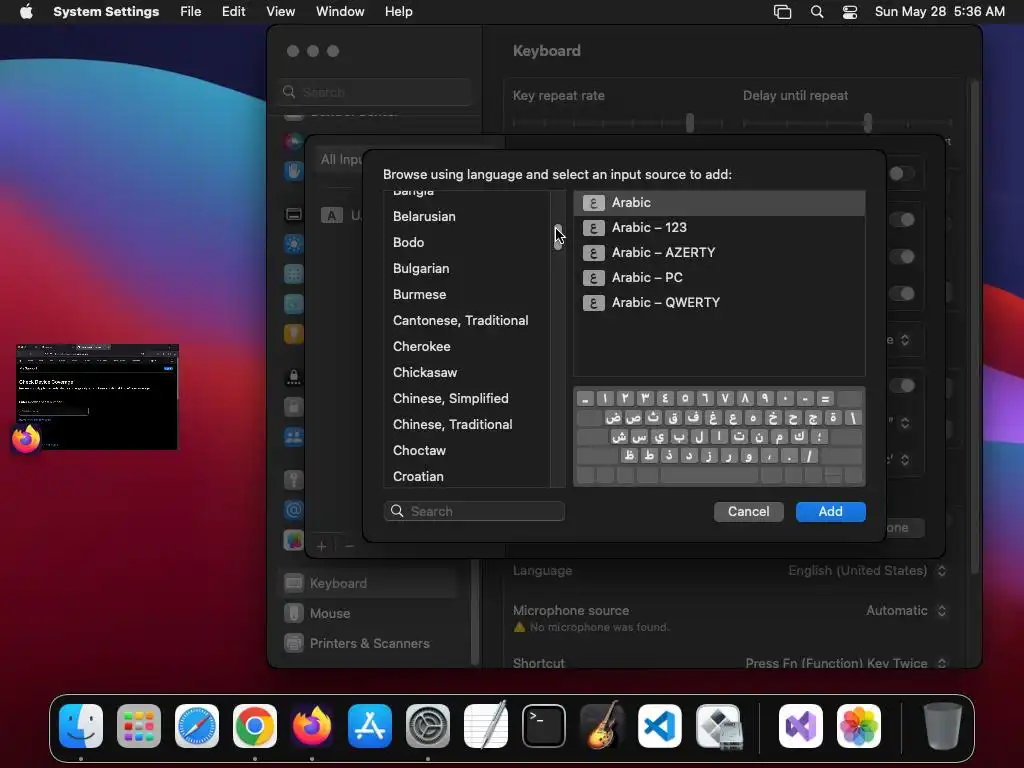Viewport: 1024px width, 768px height.
Task: Select Chinese, Simplified language
Action: tap(466, 398)
